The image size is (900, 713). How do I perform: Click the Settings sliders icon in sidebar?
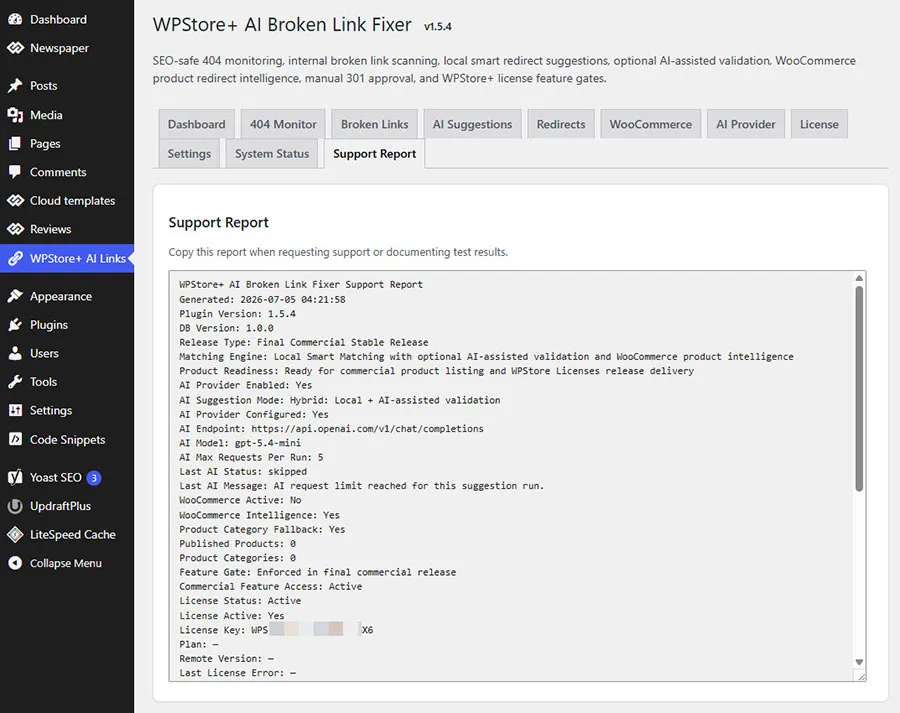pyautogui.click(x=15, y=410)
